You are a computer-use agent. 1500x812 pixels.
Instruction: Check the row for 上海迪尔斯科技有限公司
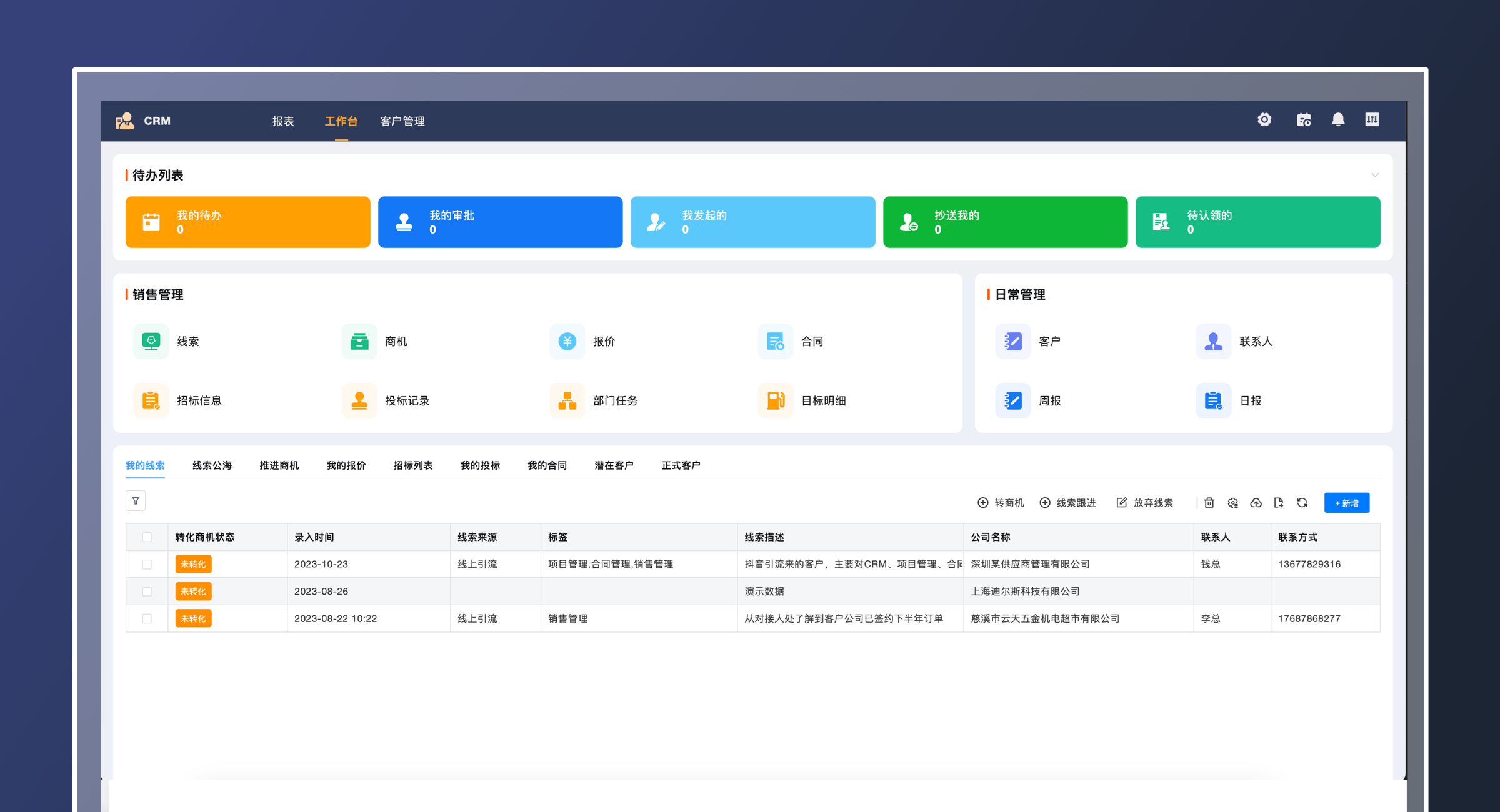(147, 592)
